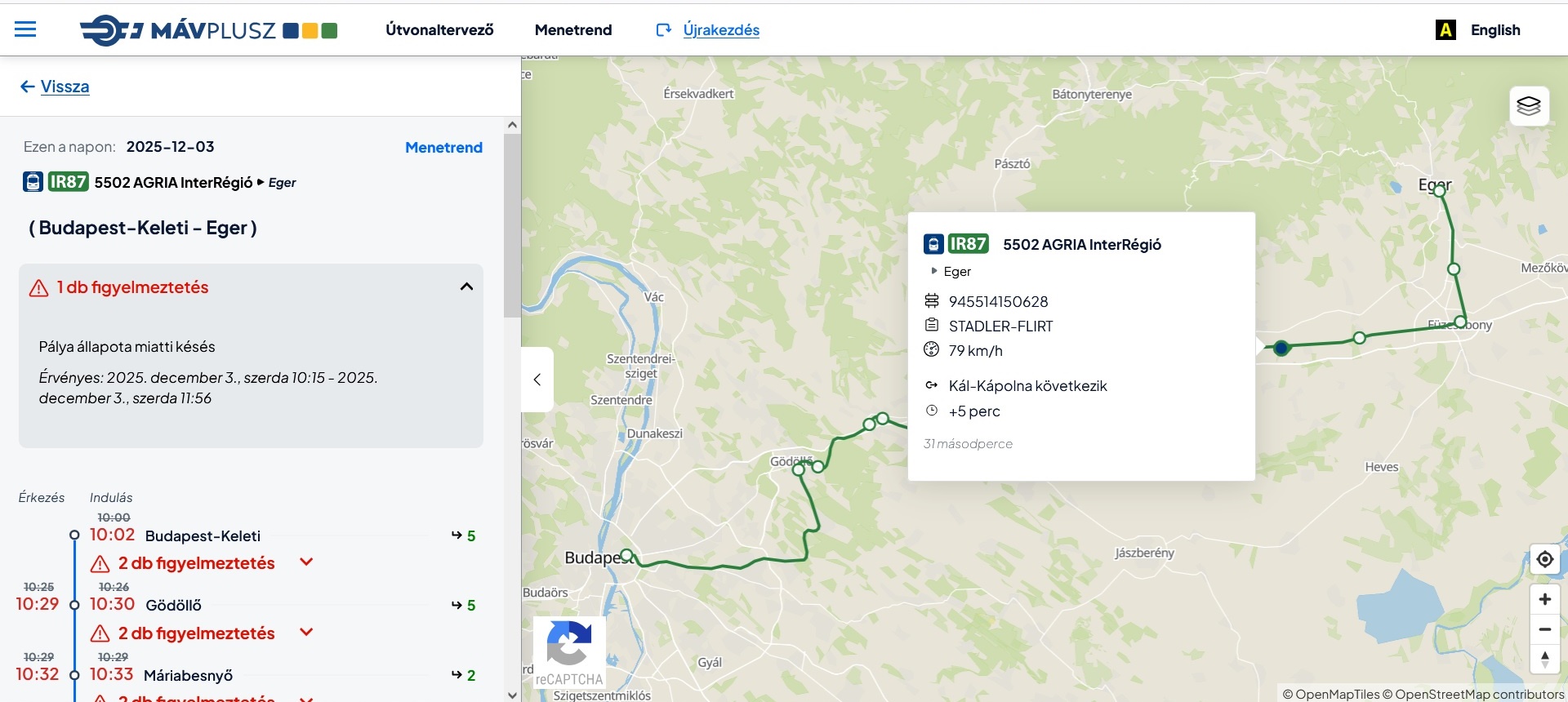Click the Budapest-Keleti timeline stop marker
This screenshot has width=1568, height=702.
[x=74, y=535]
